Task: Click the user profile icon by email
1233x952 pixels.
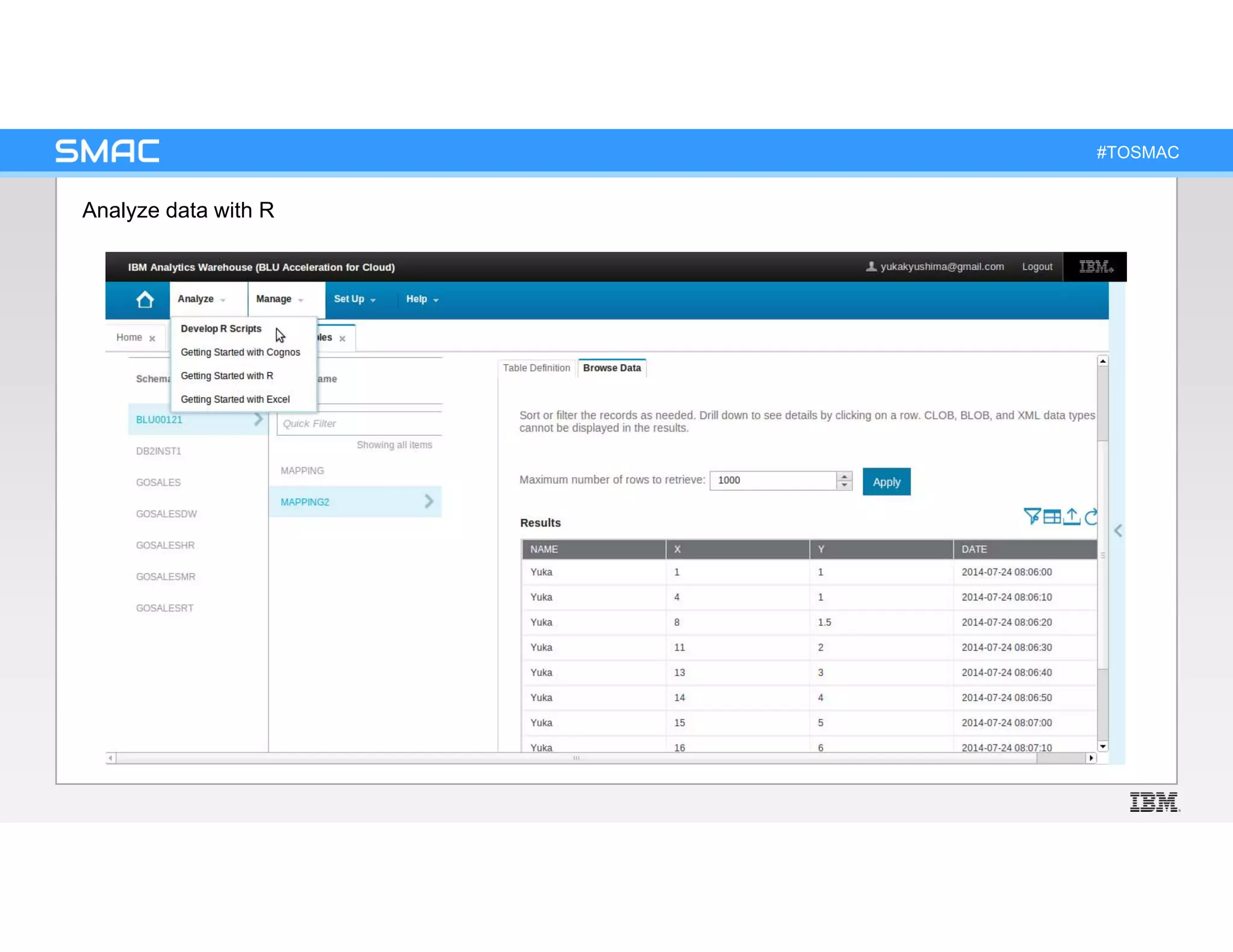Action: (871, 267)
